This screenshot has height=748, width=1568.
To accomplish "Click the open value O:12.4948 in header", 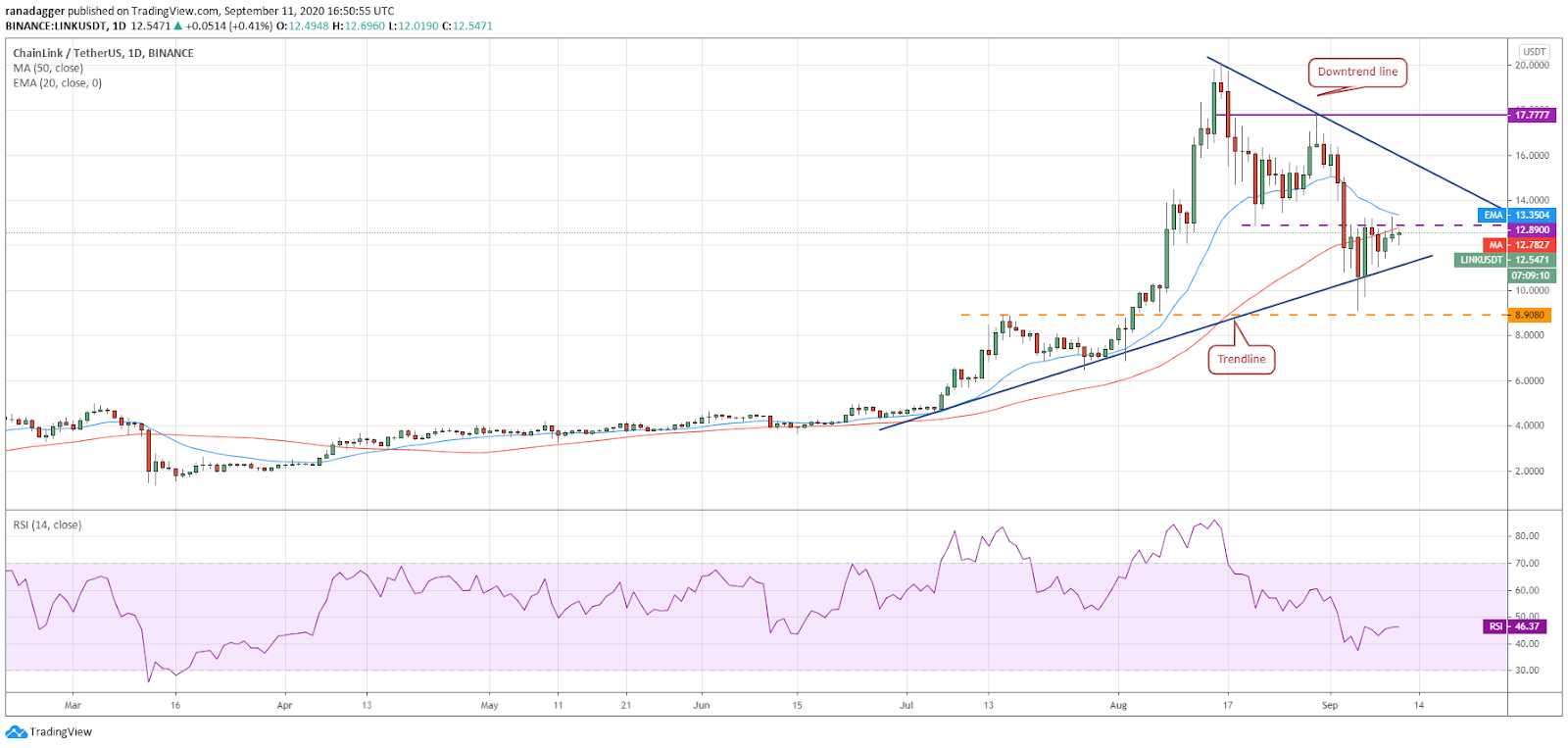I will 304,26.
